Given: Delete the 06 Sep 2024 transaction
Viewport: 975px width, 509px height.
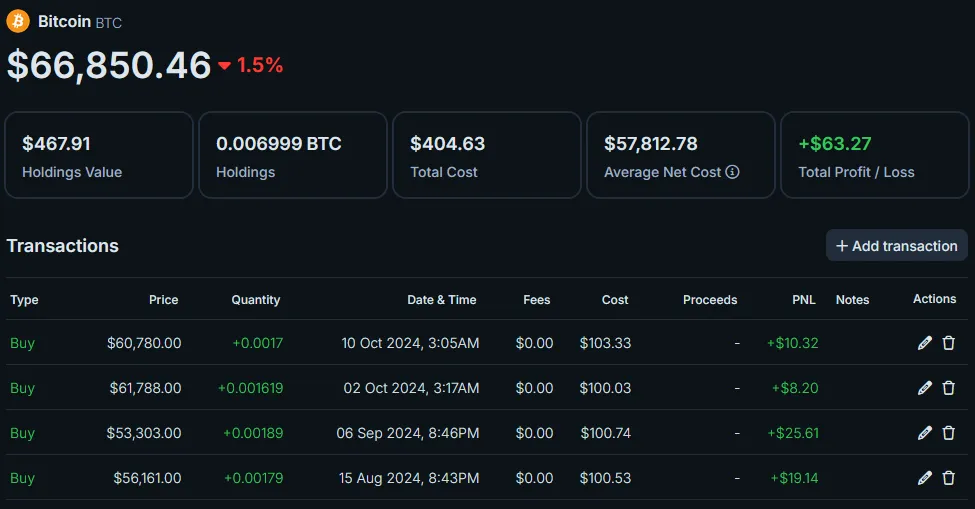Looking at the screenshot, I should [948, 433].
